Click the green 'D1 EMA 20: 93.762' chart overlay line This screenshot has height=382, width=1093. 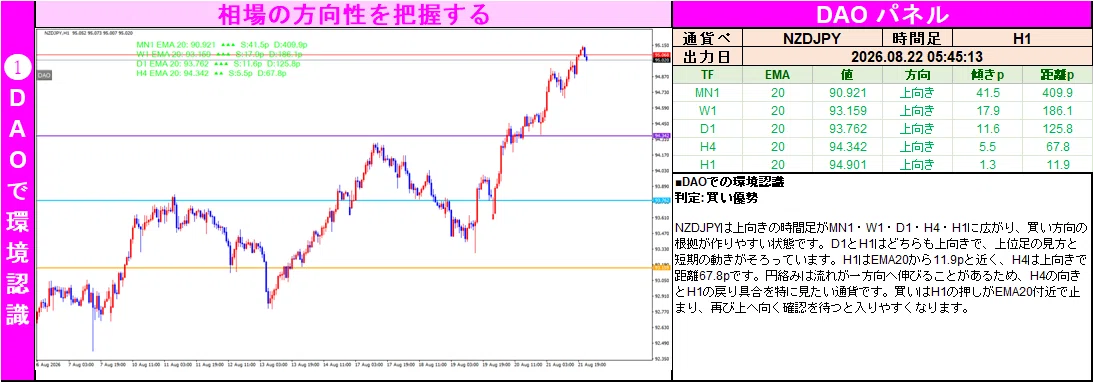218,63
